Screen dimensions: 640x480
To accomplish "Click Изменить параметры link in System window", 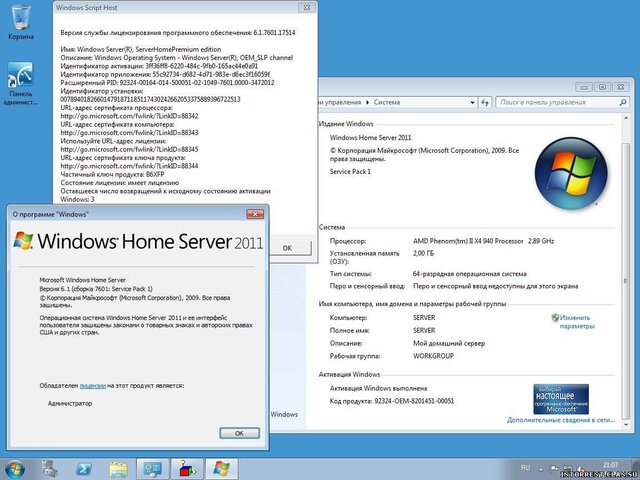I will point(577,322).
